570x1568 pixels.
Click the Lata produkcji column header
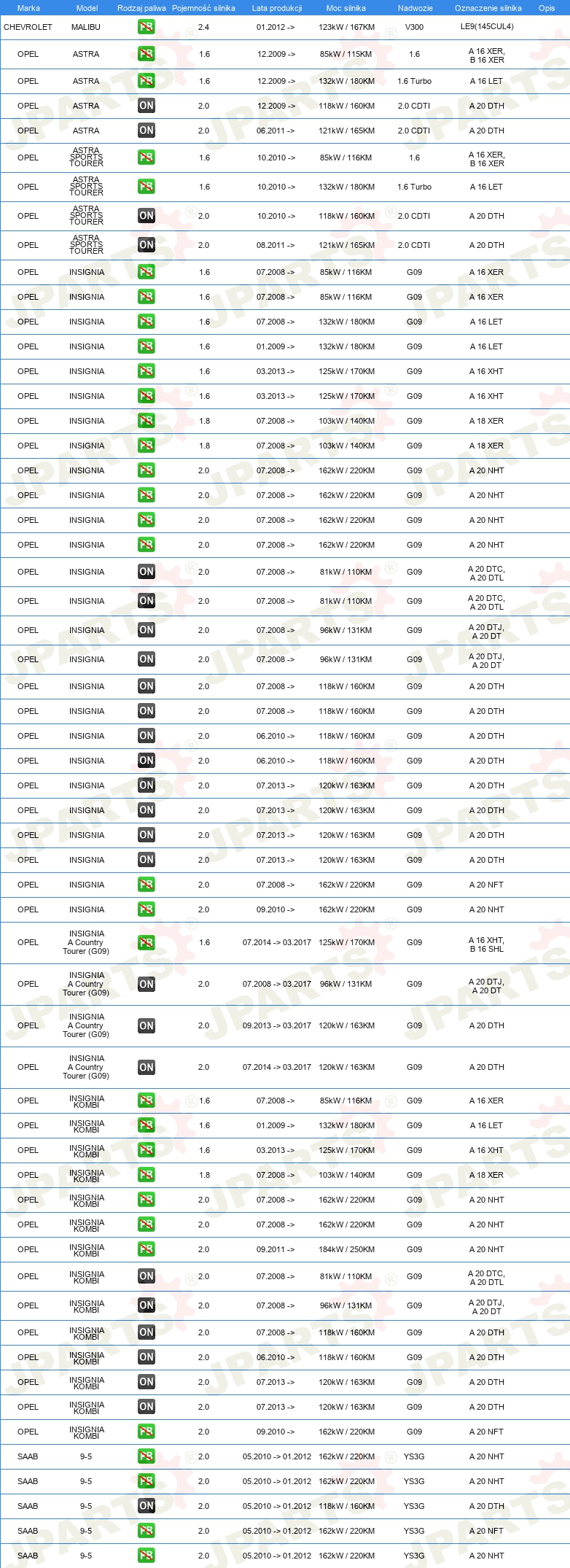pos(276,8)
